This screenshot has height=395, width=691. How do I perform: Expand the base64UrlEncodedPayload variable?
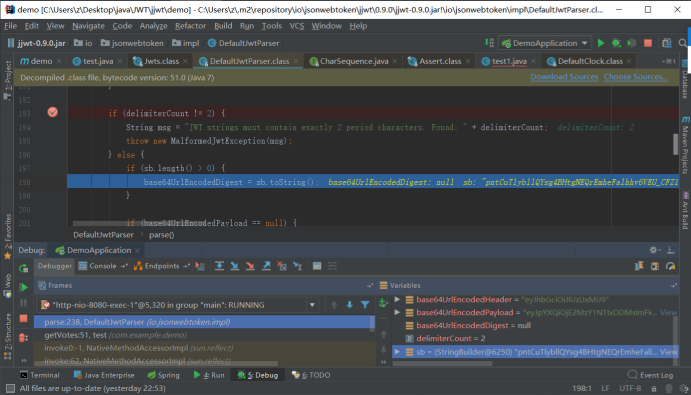coord(397,312)
